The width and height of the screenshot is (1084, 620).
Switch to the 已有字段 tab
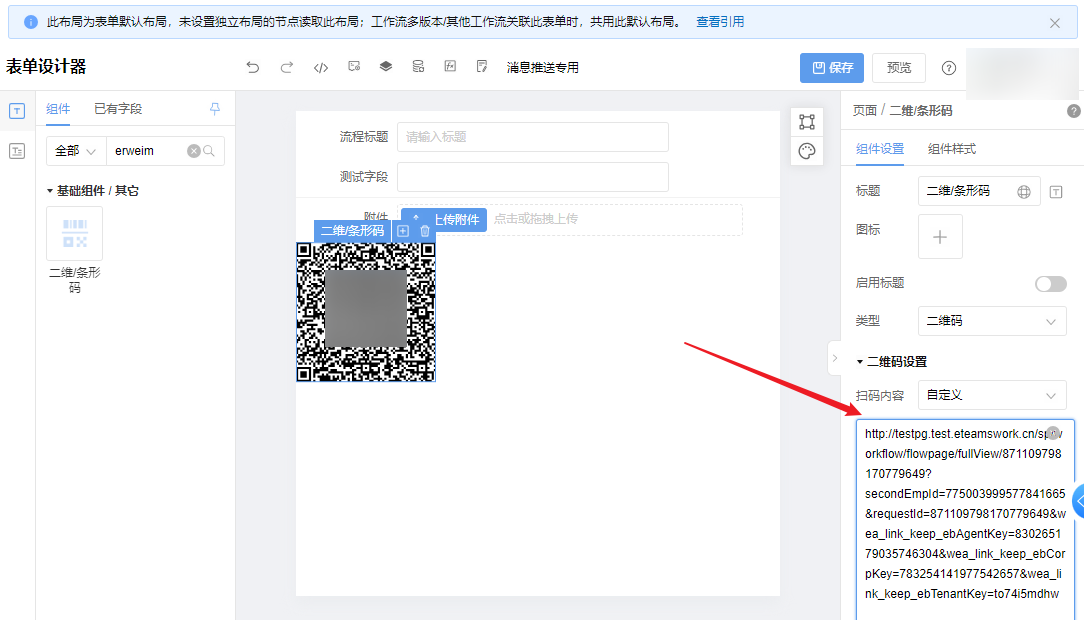pos(118,109)
